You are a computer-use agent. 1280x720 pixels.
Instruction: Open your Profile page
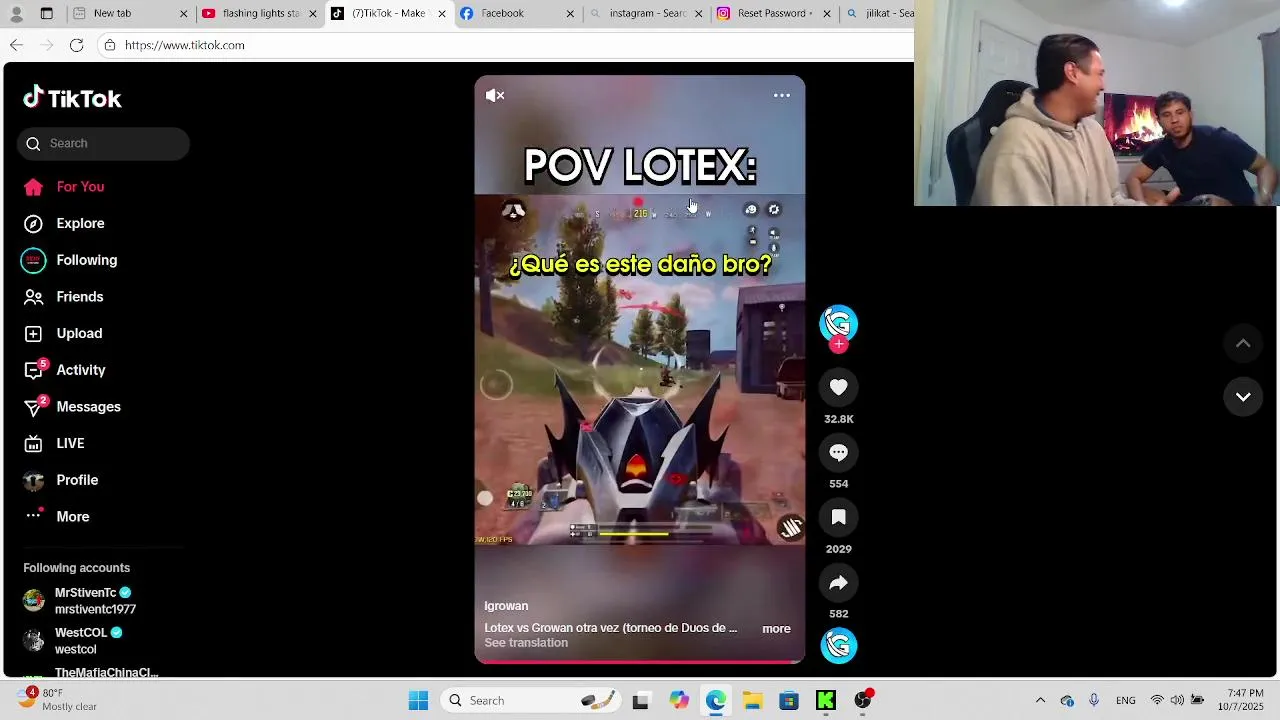[x=77, y=480]
